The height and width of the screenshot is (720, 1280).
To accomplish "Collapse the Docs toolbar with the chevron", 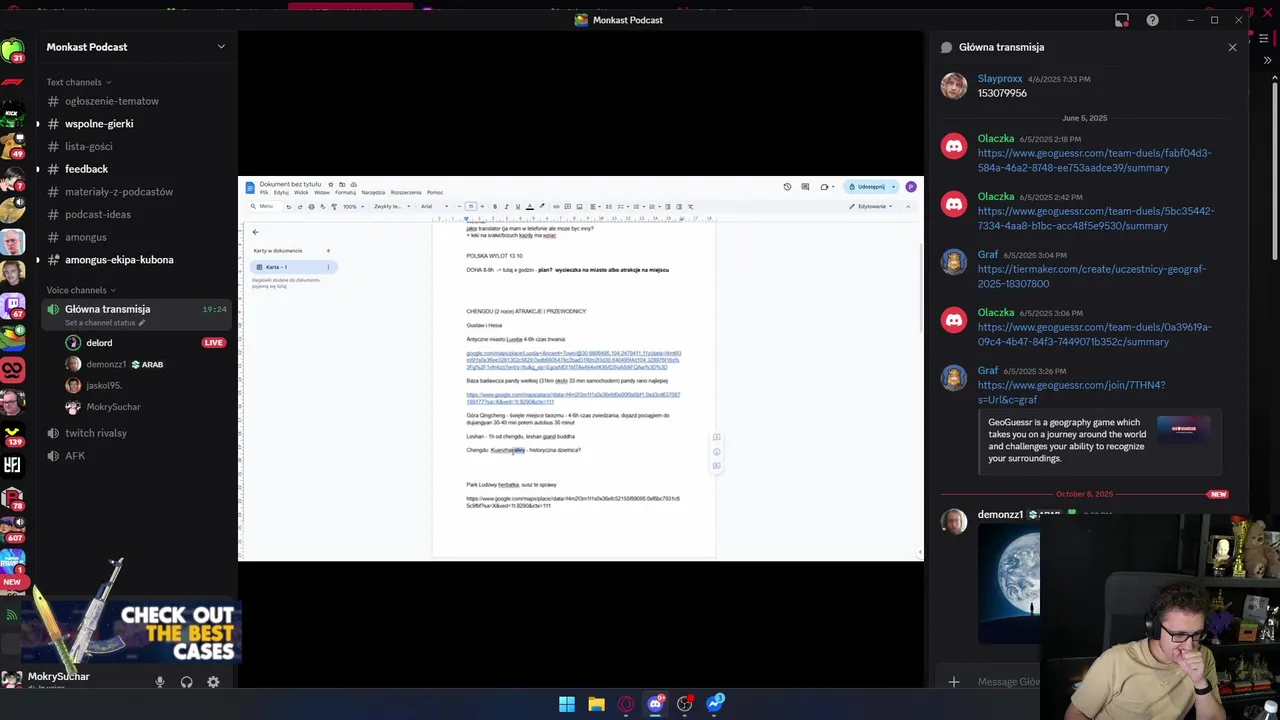I will [908, 207].
